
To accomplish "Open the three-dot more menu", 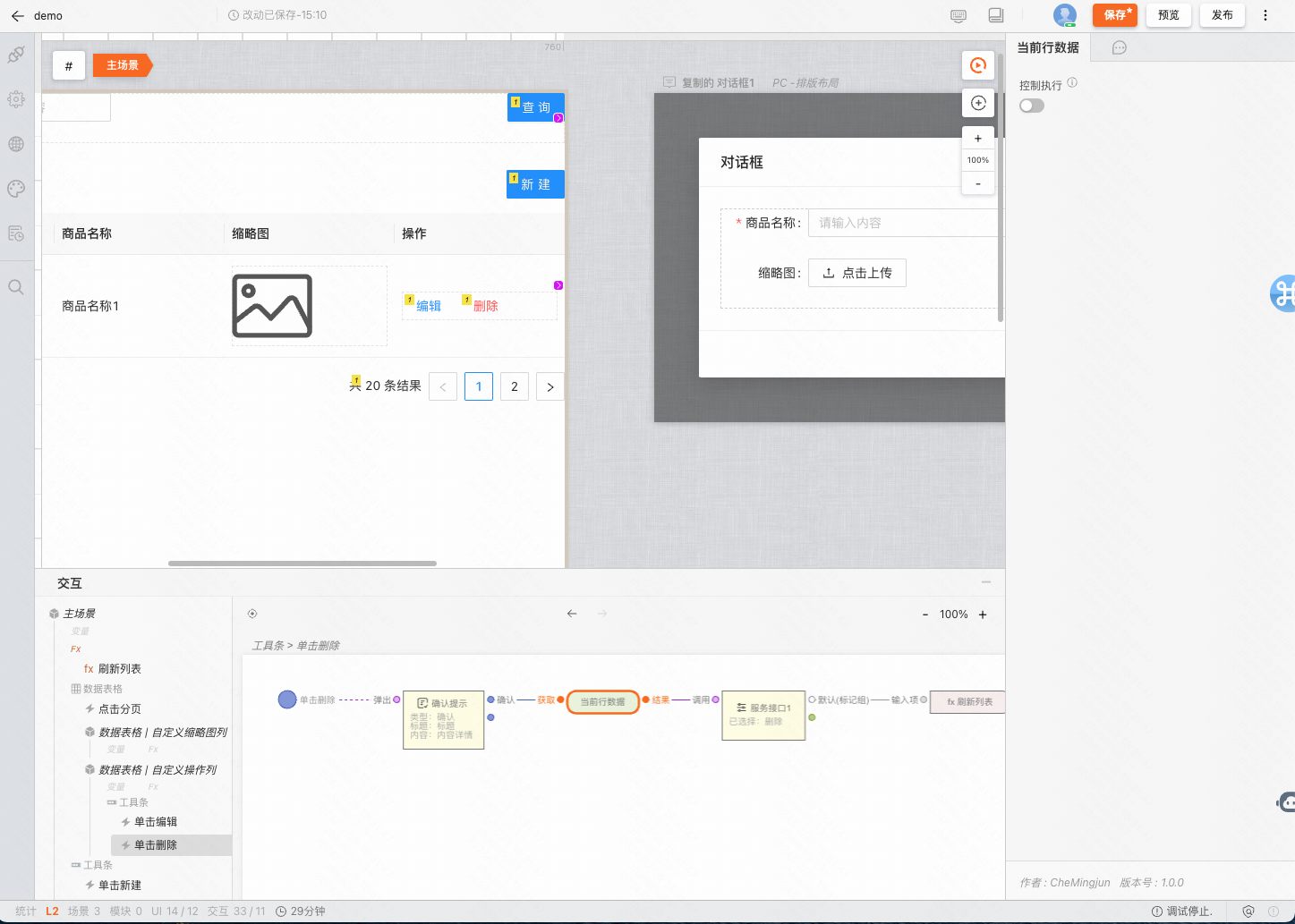I will coord(1265,15).
